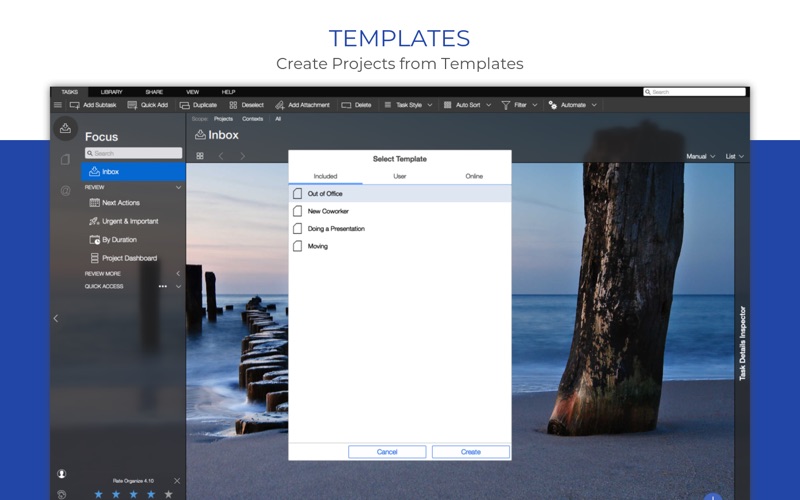
Task: Open the VIEW menu tab
Action: tap(192, 92)
